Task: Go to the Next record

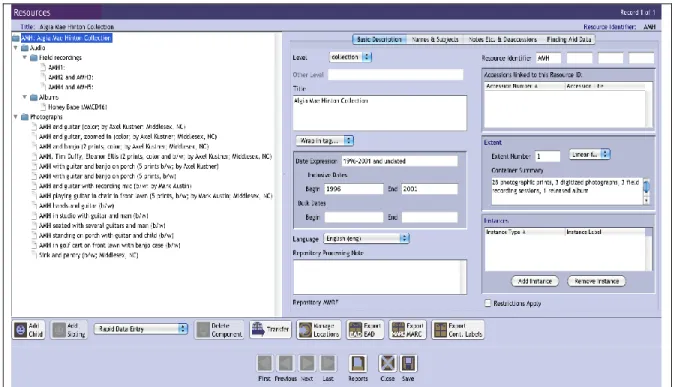Action: coord(307,363)
